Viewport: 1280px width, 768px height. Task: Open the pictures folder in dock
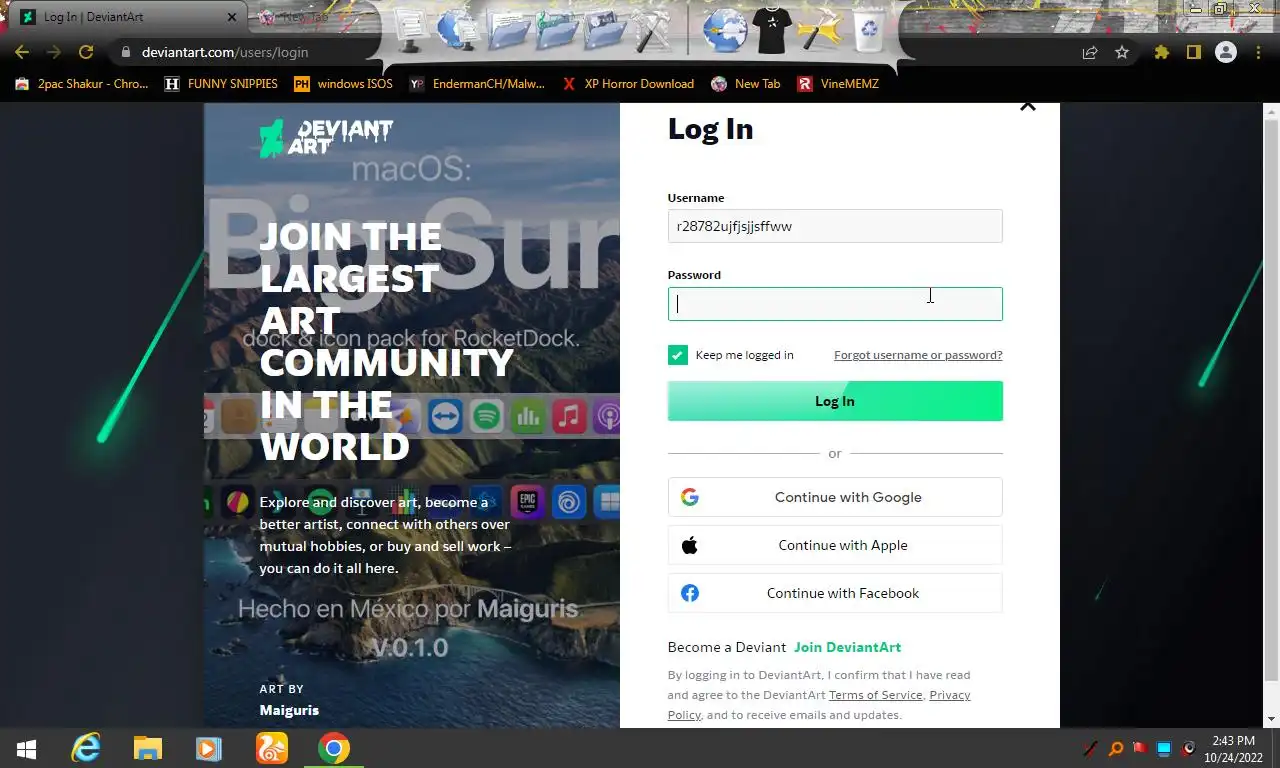(x=605, y=30)
